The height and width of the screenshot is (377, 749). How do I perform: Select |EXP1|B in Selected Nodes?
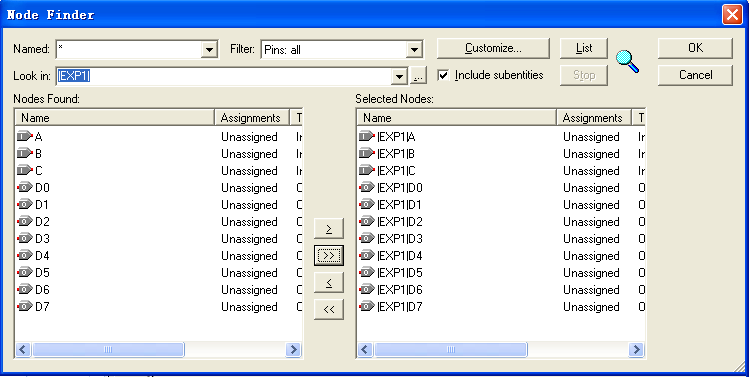[501, 154]
